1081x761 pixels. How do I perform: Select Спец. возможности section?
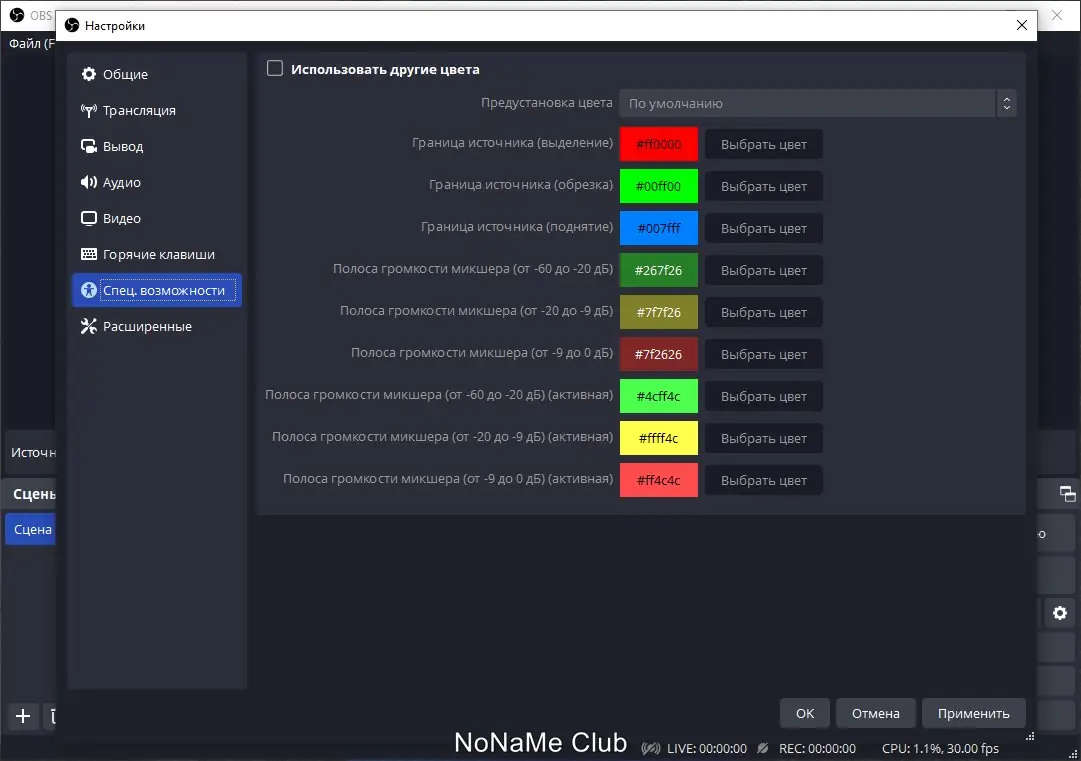pos(157,290)
